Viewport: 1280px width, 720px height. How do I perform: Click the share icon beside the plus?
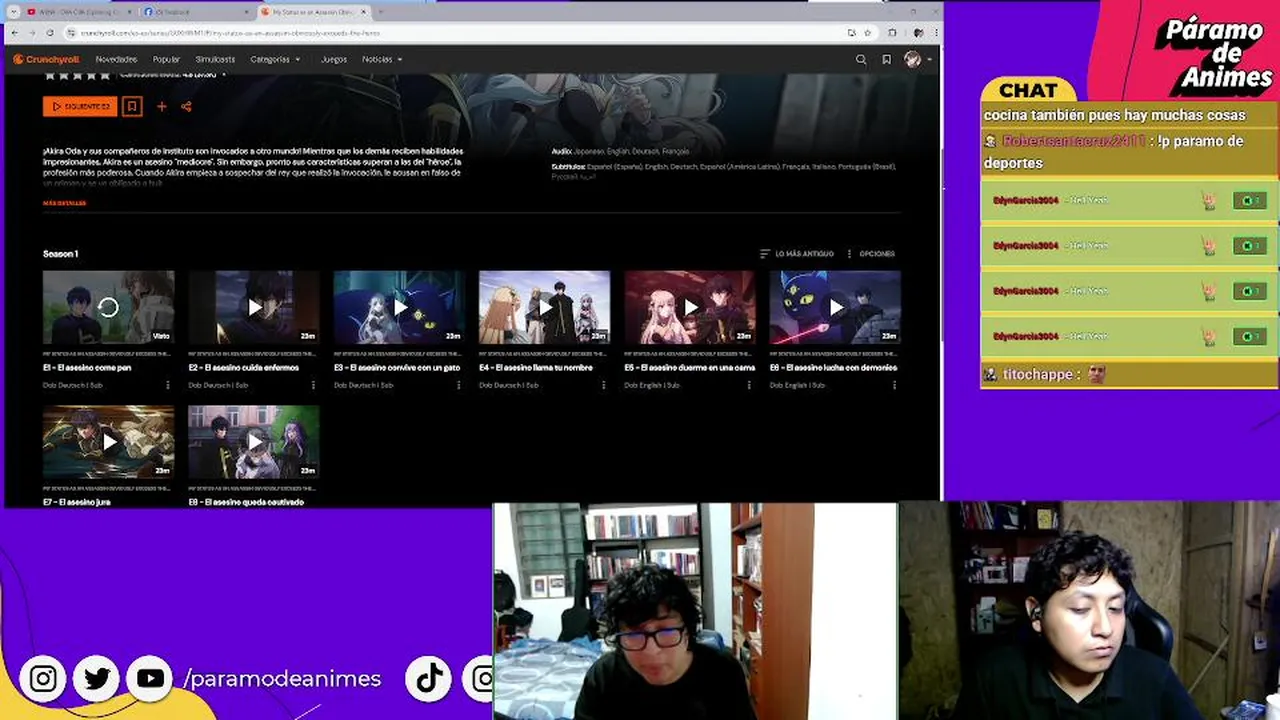click(186, 106)
